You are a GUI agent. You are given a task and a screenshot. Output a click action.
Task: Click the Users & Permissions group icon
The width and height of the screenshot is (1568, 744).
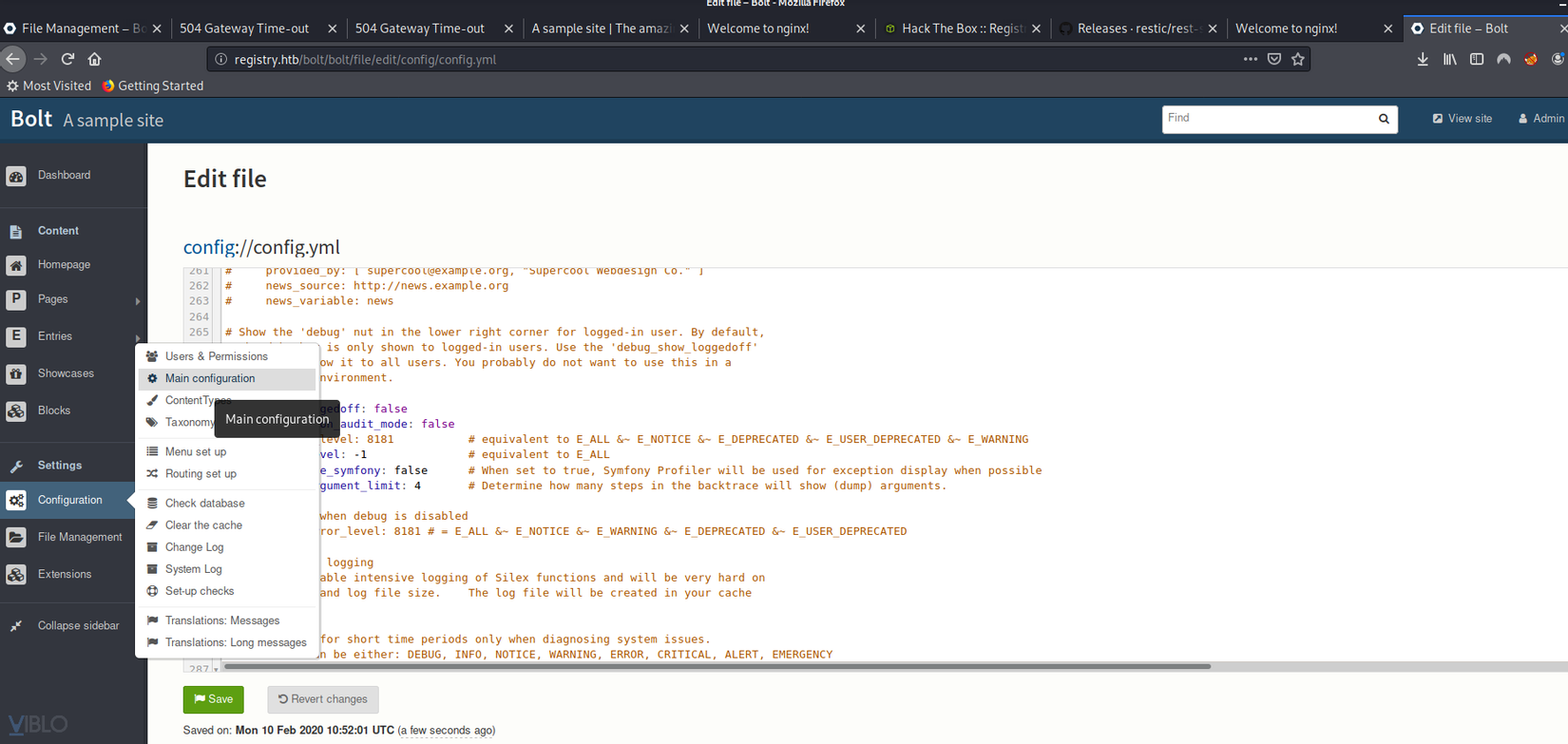[152, 356]
